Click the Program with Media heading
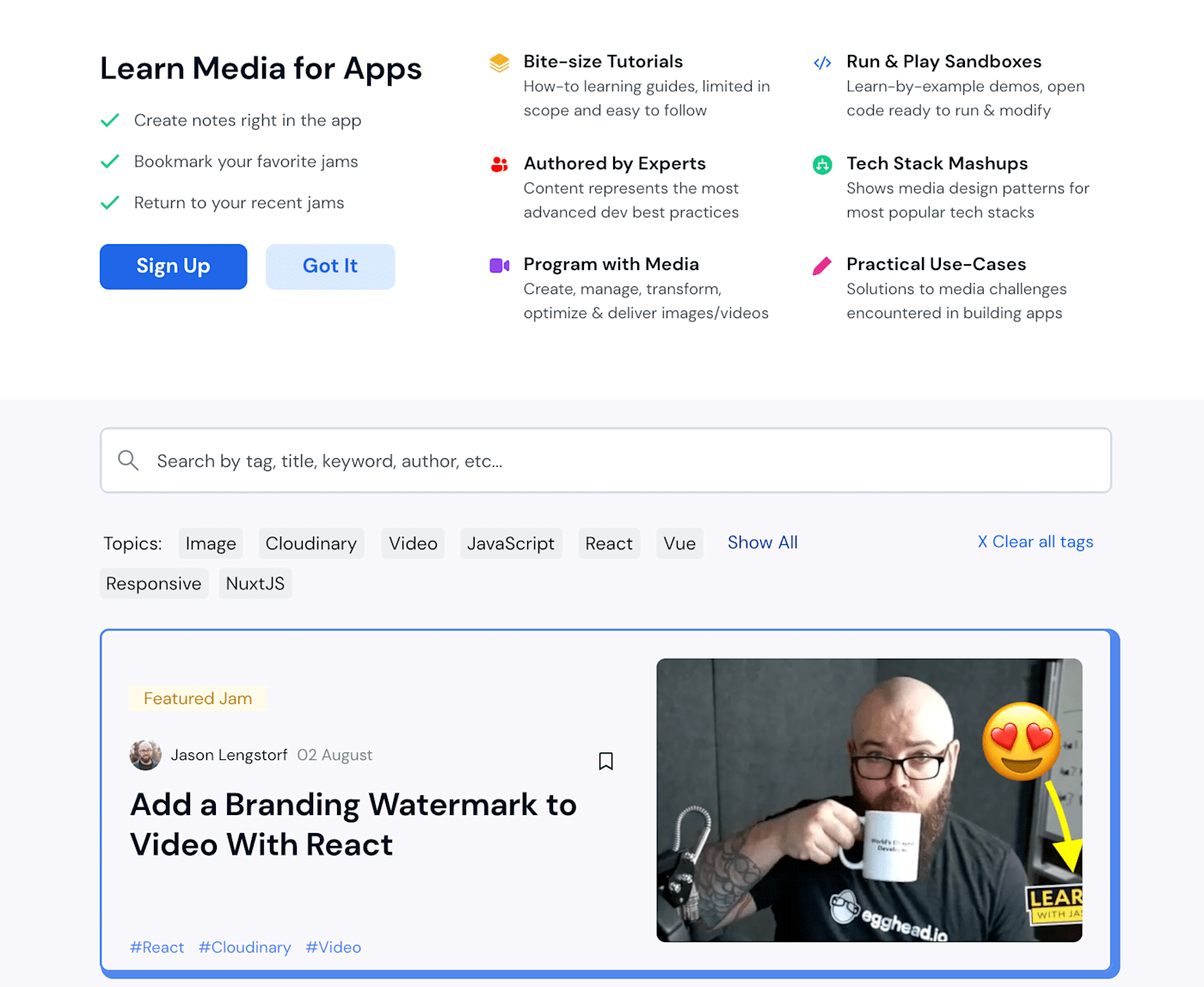The width and height of the screenshot is (1204, 987). tap(611, 264)
